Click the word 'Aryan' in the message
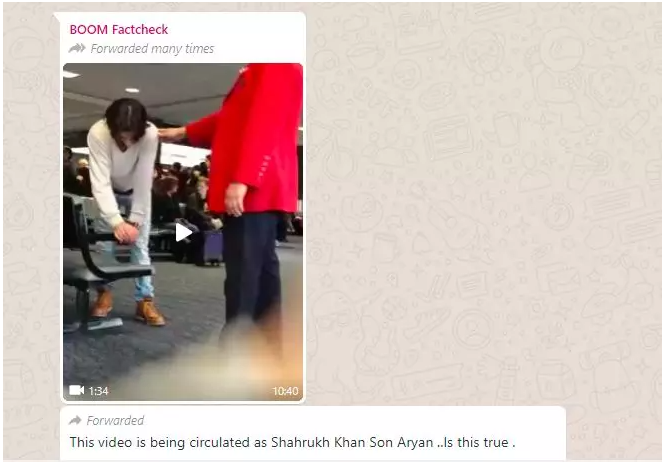 pos(415,443)
